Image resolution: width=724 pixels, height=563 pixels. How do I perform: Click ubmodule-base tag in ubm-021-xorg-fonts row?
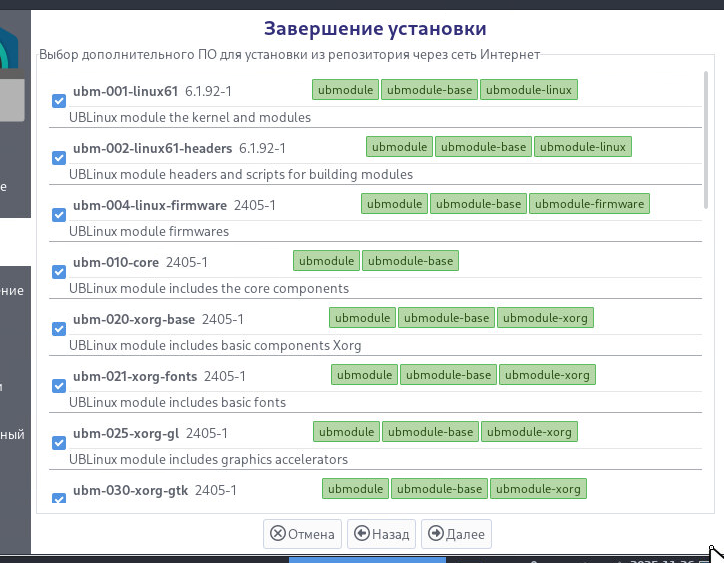coord(448,375)
